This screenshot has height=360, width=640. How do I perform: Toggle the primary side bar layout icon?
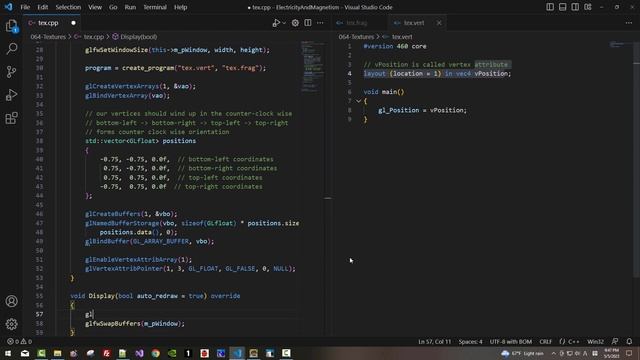550,7
